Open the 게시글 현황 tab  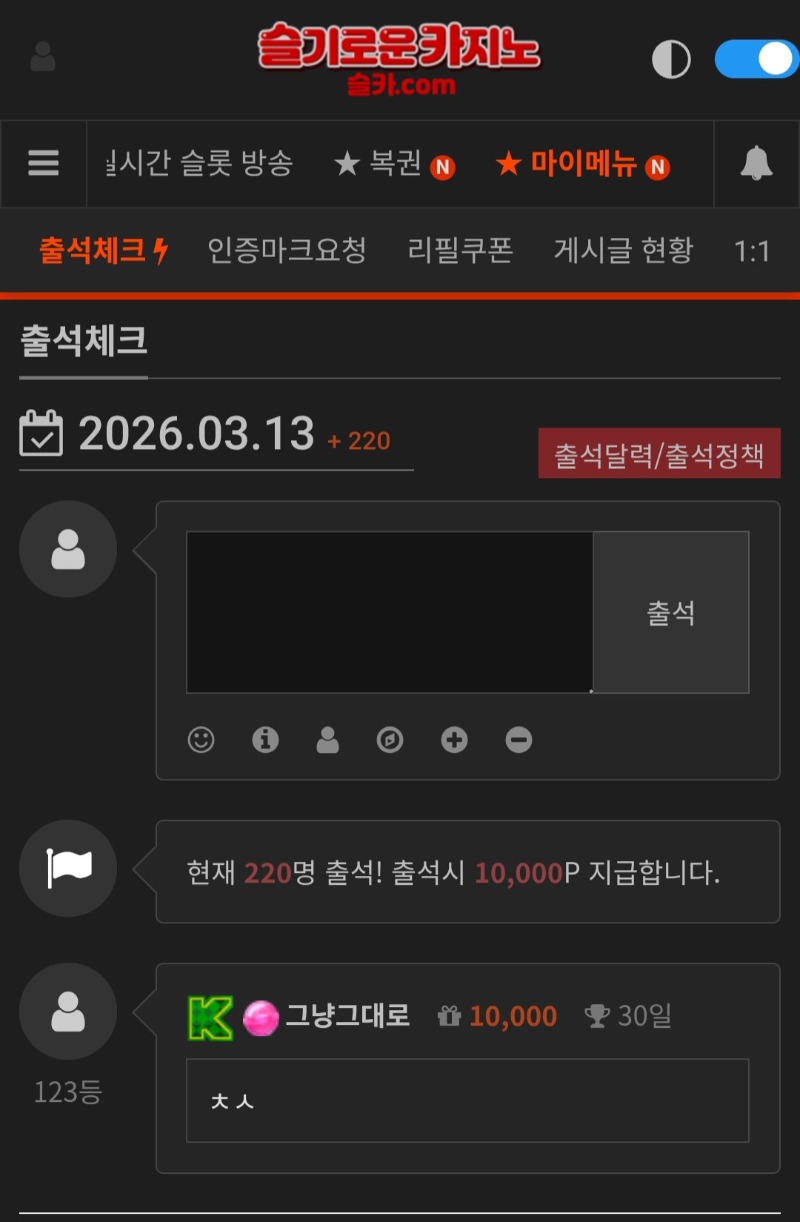tap(623, 251)
